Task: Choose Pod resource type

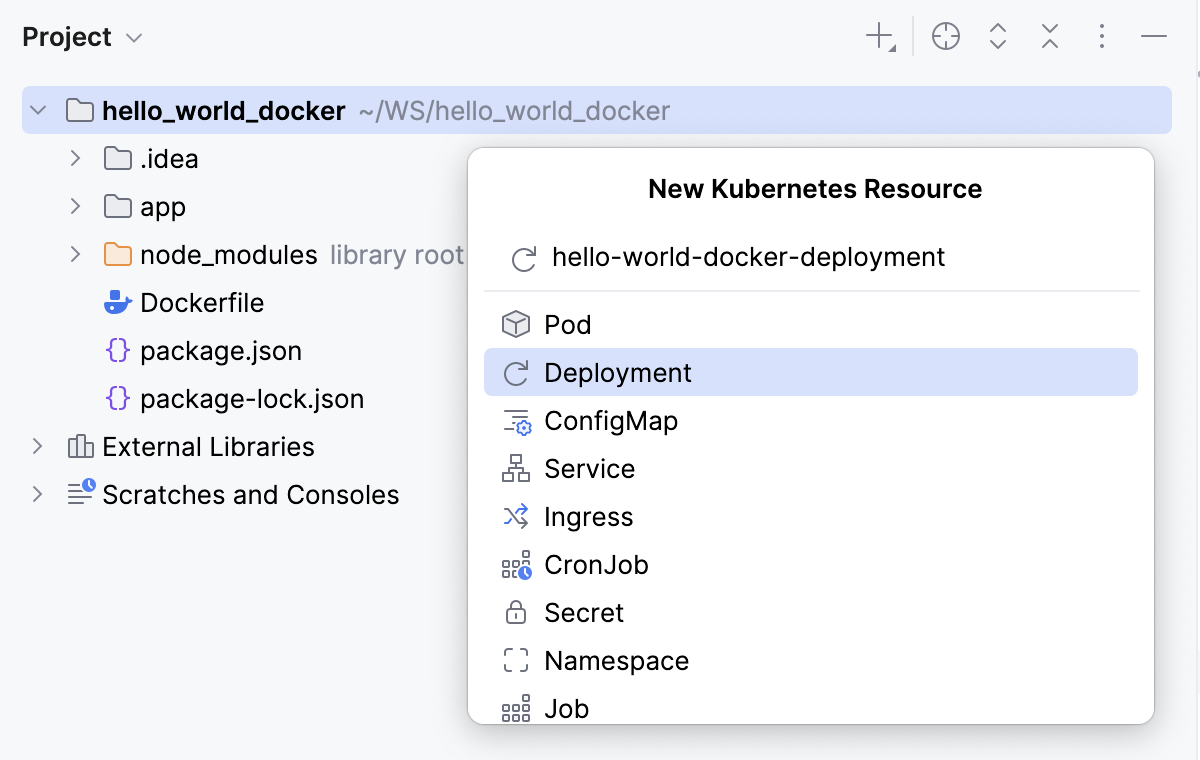Action: pos(811,324)
